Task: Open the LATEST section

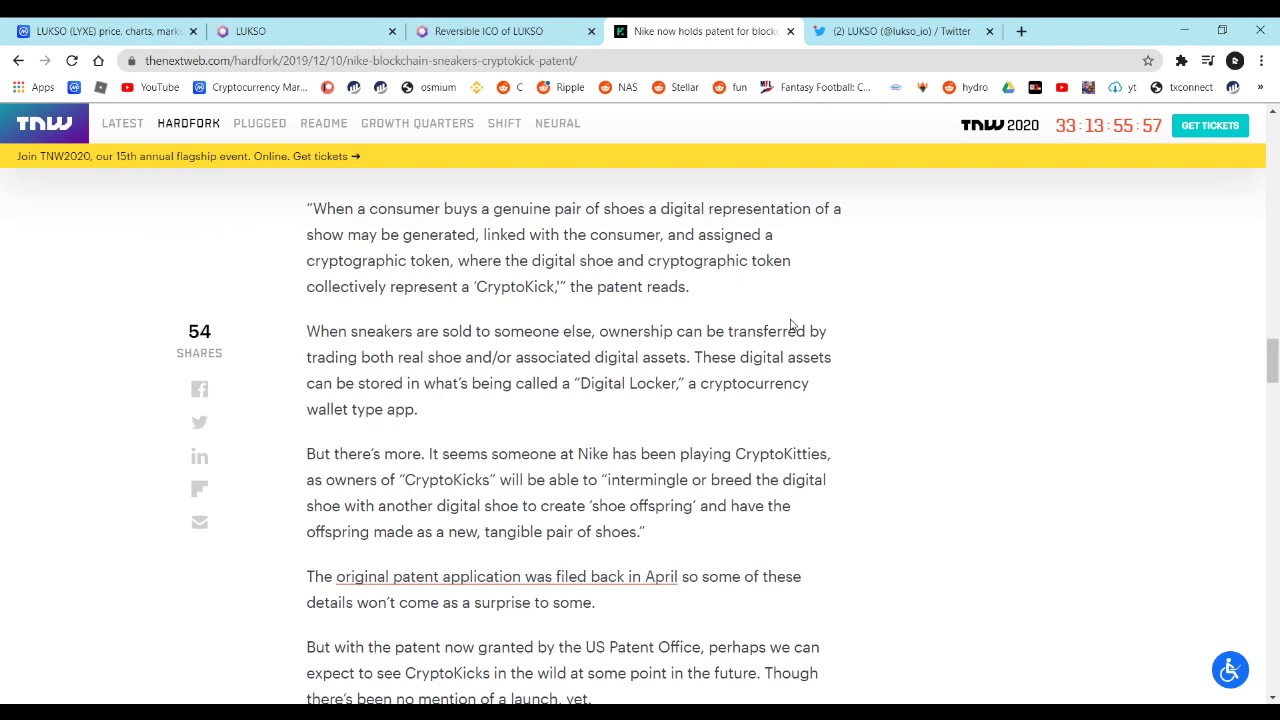Action: [x=122, y=123]
